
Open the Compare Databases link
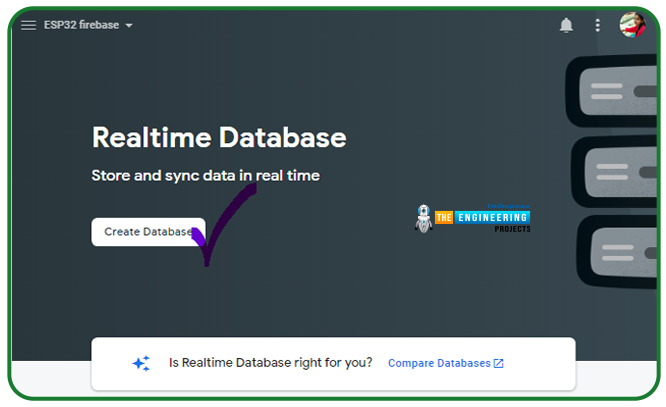(439, 363)
